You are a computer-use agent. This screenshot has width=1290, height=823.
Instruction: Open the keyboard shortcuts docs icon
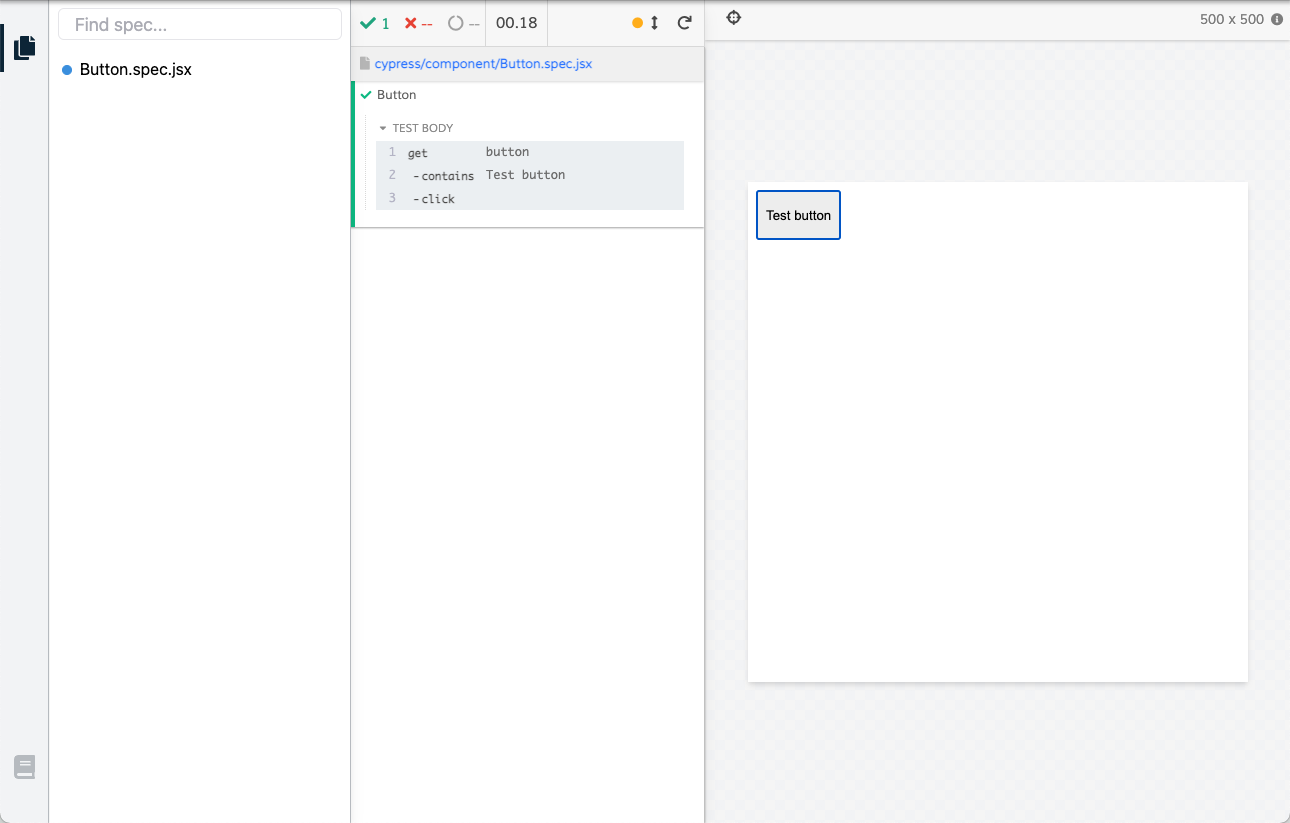[24, 766]
